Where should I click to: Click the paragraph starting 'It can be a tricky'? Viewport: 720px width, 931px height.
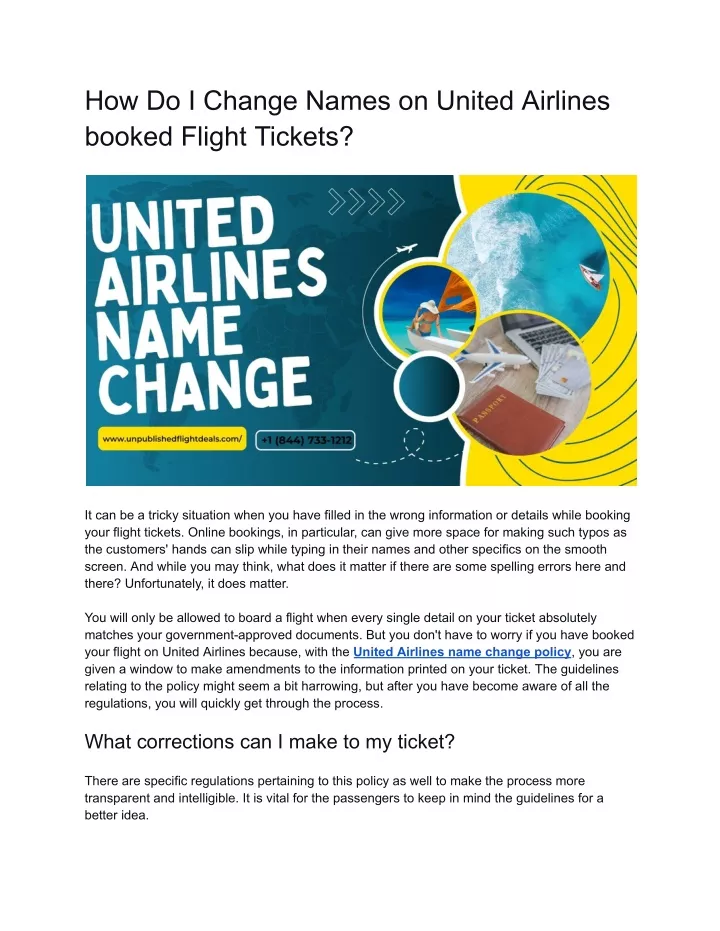[357, 549]
